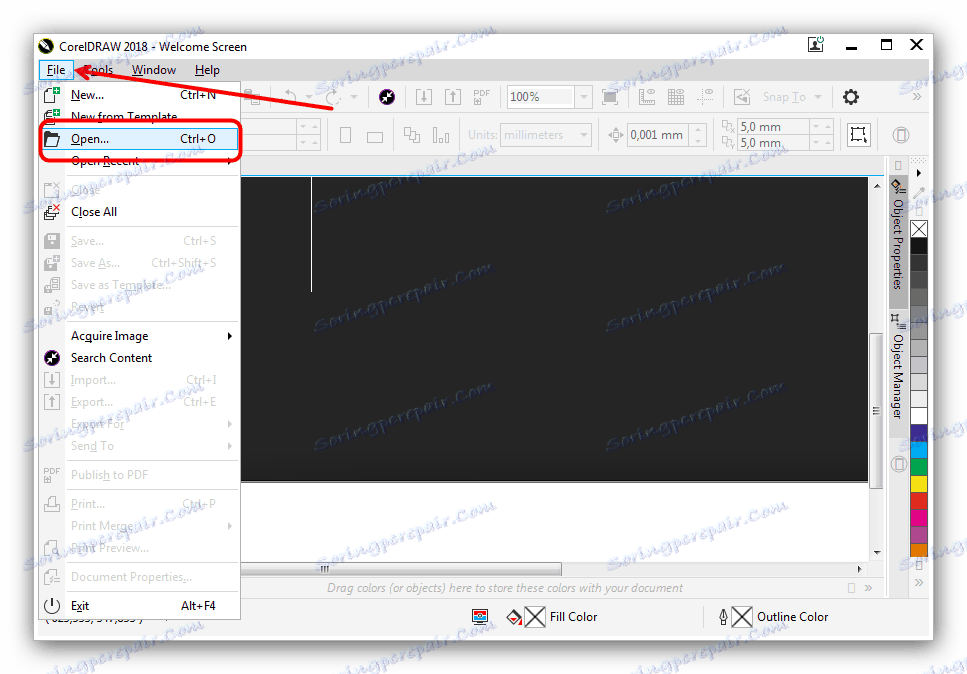Click the Outline Color label in status bar
Image resolution: width=967 pixels, height=674 pixels.
coord(792,617)
